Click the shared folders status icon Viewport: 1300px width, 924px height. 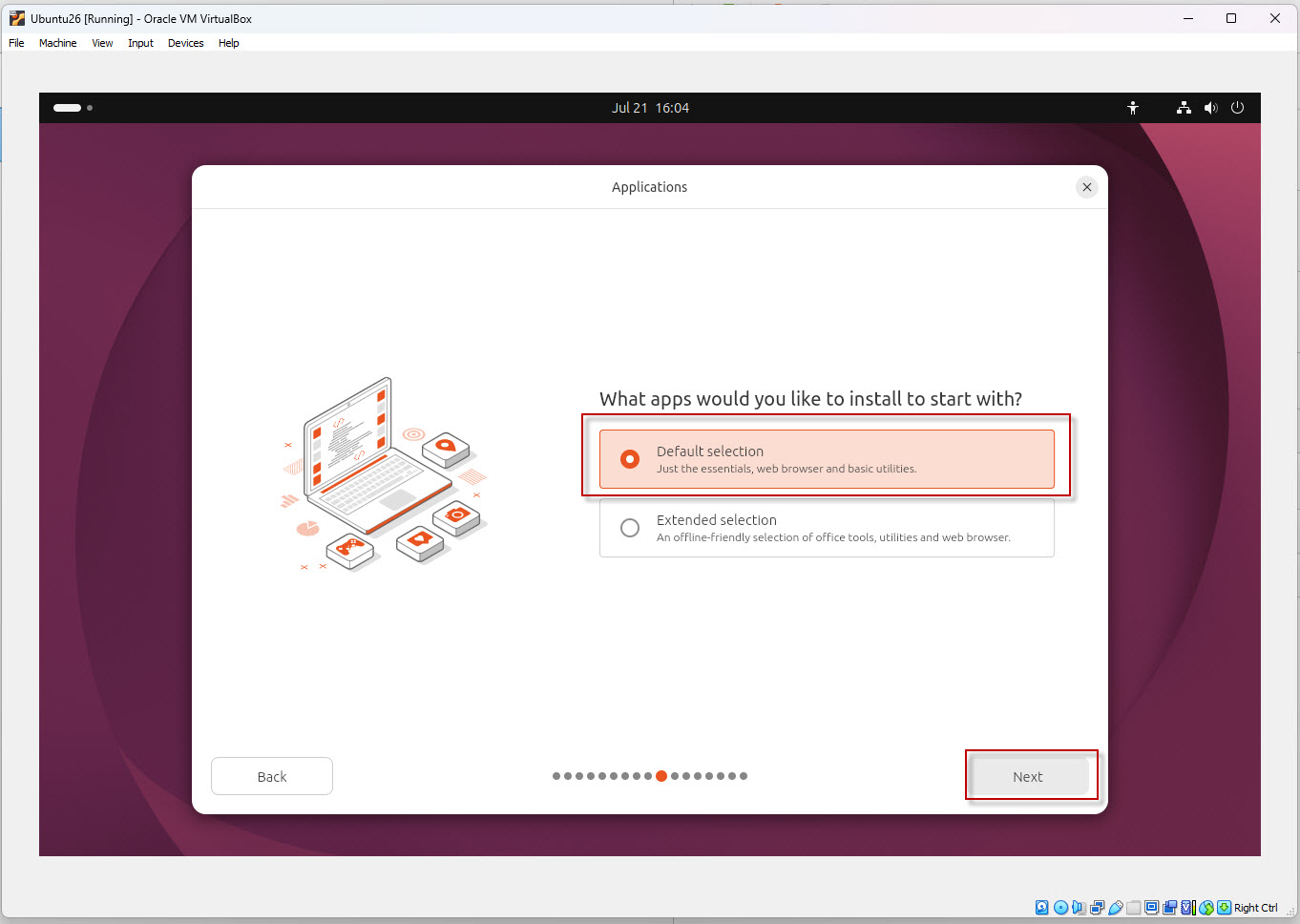click(x=1133, y=908)
